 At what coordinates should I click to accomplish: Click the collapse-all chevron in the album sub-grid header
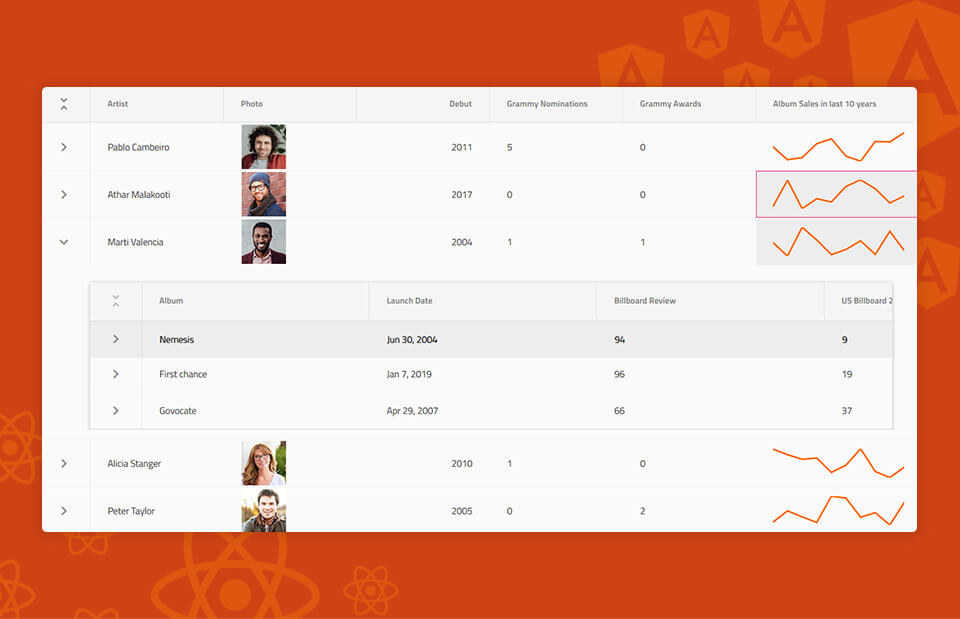pos(116,300)
